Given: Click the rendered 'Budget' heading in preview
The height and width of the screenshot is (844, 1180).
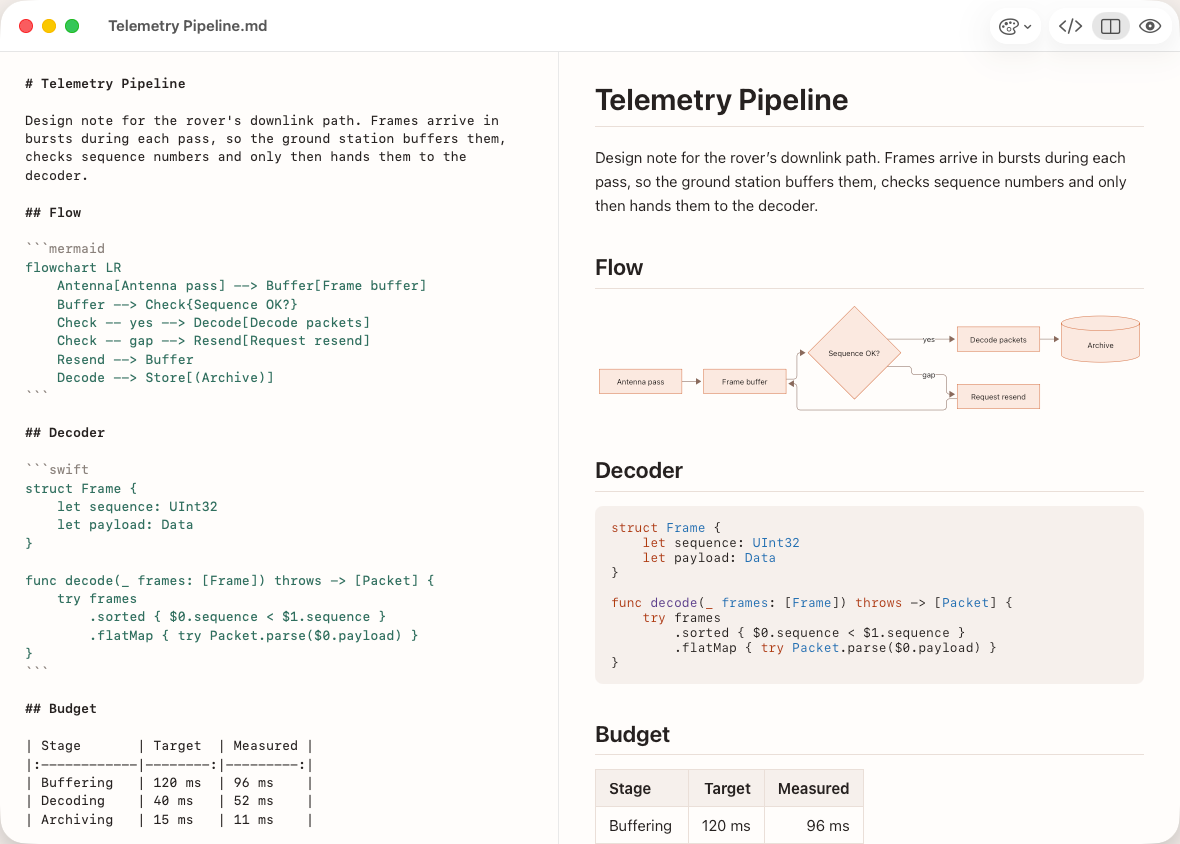Looking at the screenshot, I should (x=632, y=735).
